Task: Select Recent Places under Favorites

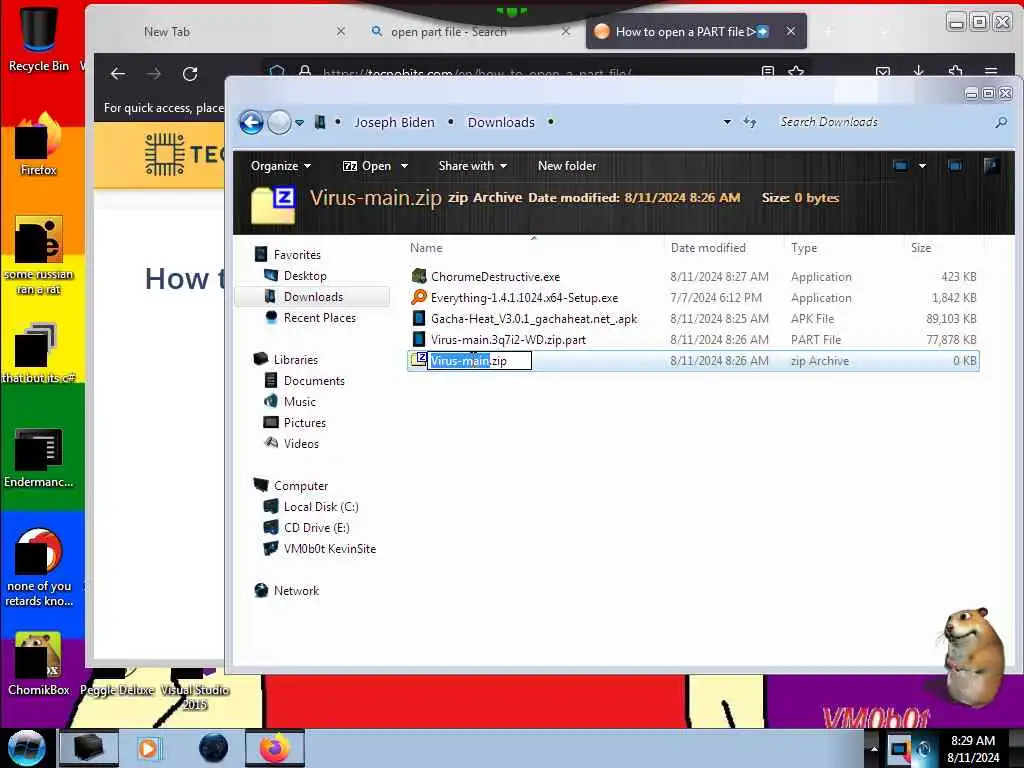Action: point(320,317)
